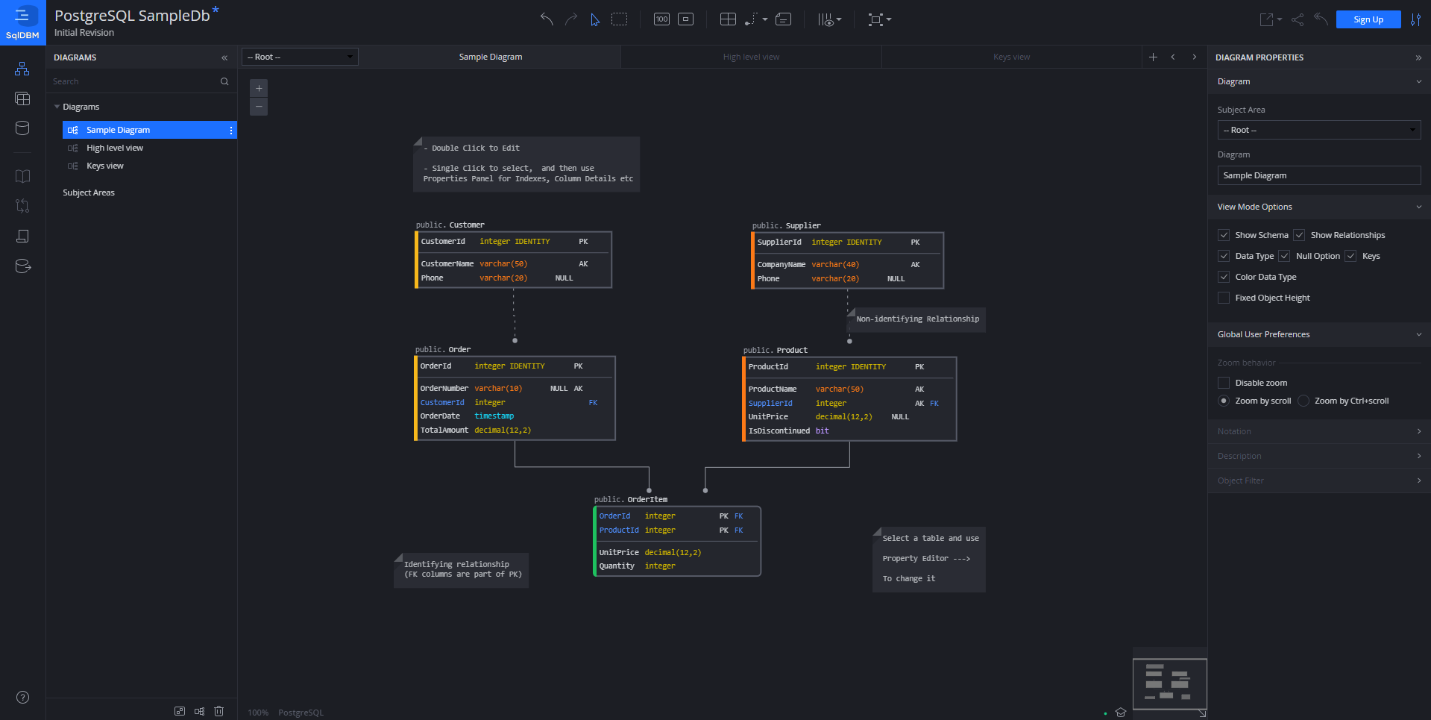Reset zoom to 100 percent
The height and width of the screenshot is (720, 1431).
[x=661, y=19]
